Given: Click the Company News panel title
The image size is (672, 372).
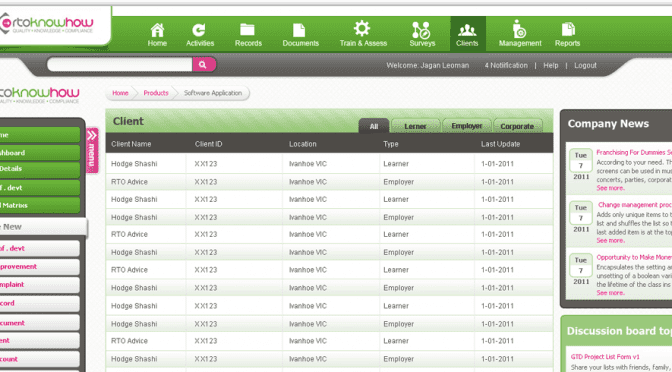Looking at the screenshot, I should [x=608, y=124].
